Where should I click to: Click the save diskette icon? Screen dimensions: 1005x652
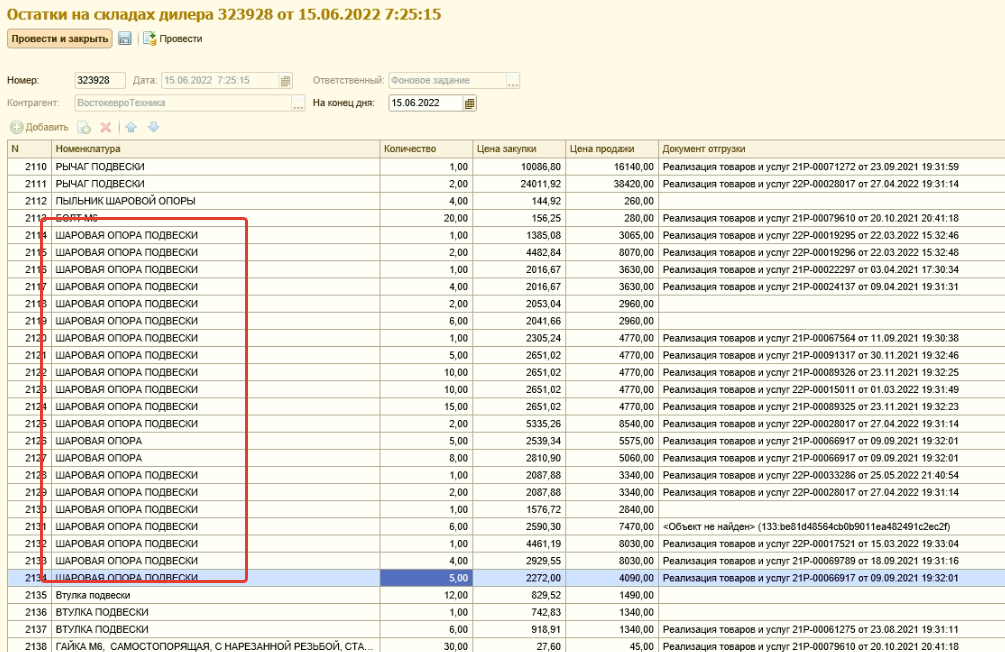coord(125,39)
